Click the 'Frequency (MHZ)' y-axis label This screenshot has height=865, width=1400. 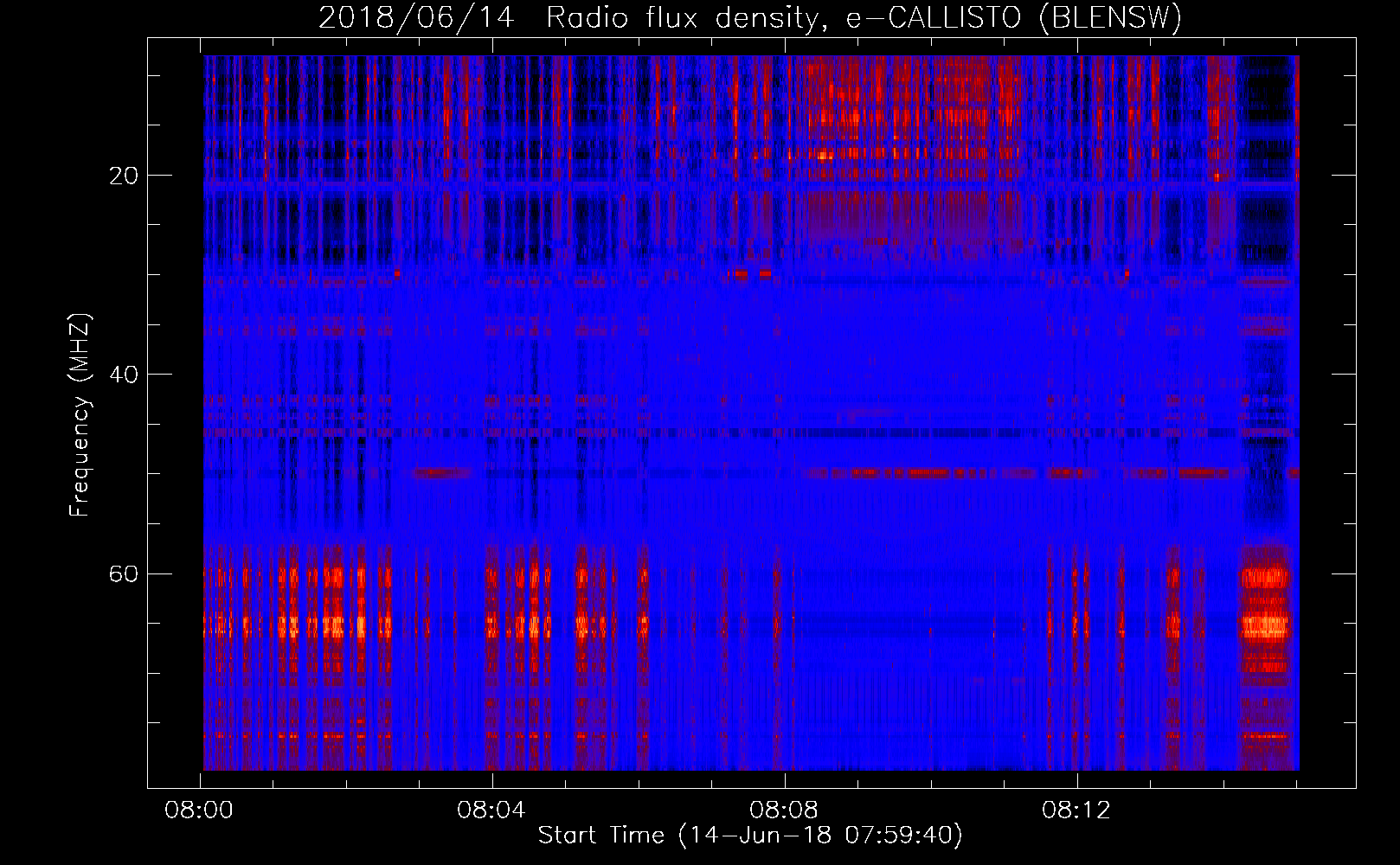80,415
